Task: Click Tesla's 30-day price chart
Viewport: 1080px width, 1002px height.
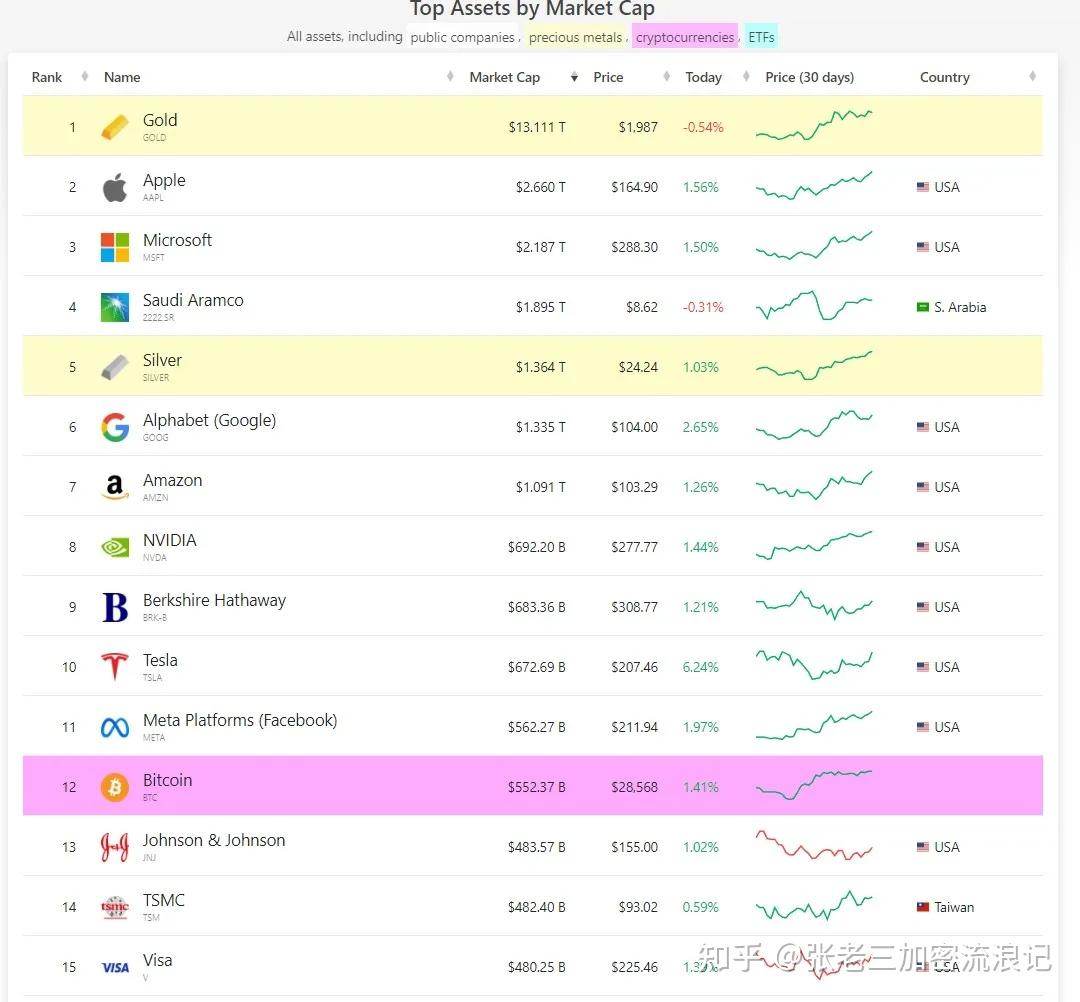Action: [814, 665]
